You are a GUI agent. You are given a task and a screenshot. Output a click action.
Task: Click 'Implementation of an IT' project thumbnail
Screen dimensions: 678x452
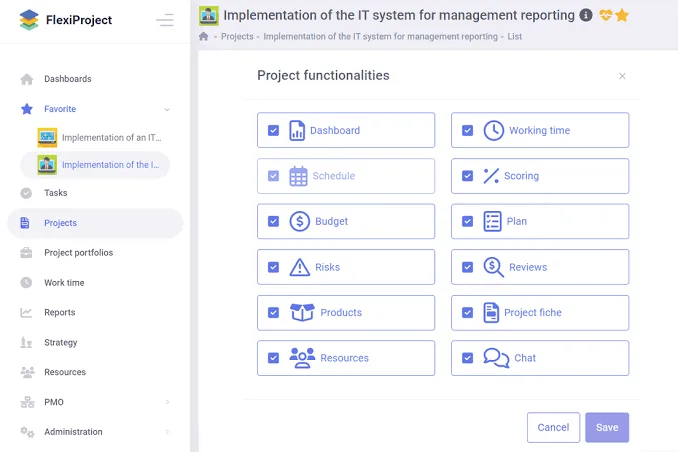[47, 138]
